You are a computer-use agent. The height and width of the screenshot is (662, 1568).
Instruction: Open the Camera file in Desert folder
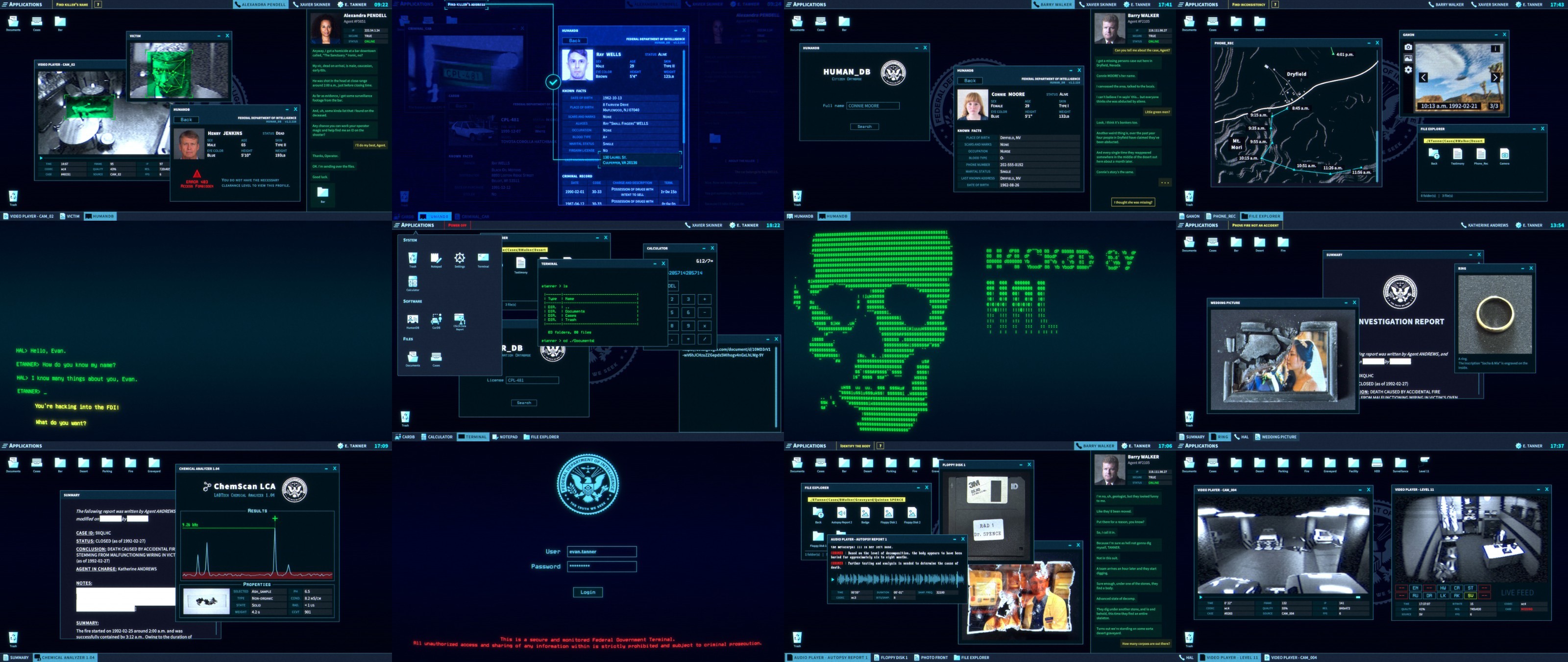(1504, 156)
